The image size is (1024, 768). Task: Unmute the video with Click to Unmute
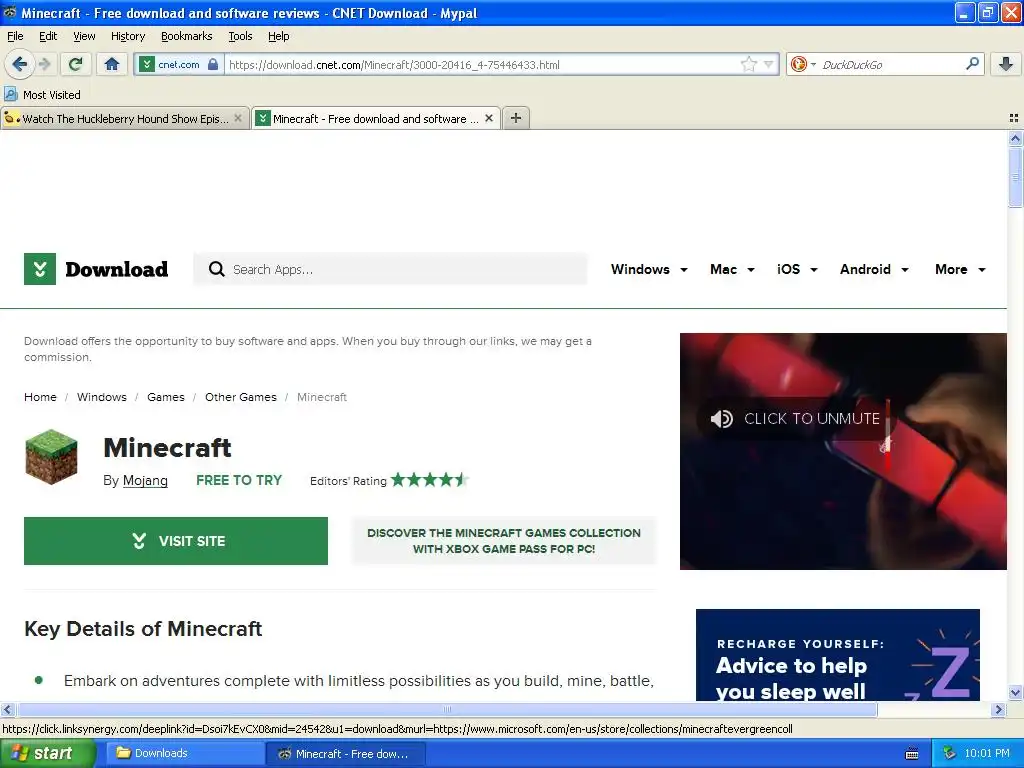coord(795,419)
